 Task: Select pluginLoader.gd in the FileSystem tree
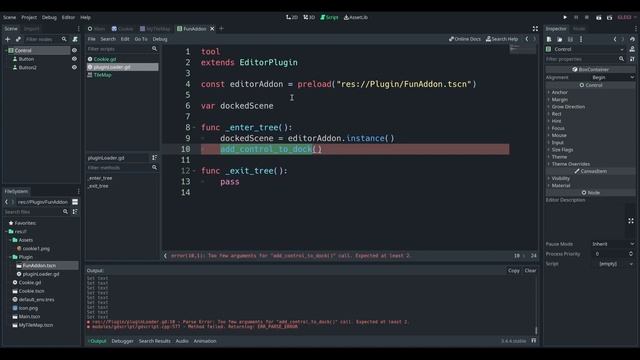point(41,274)
